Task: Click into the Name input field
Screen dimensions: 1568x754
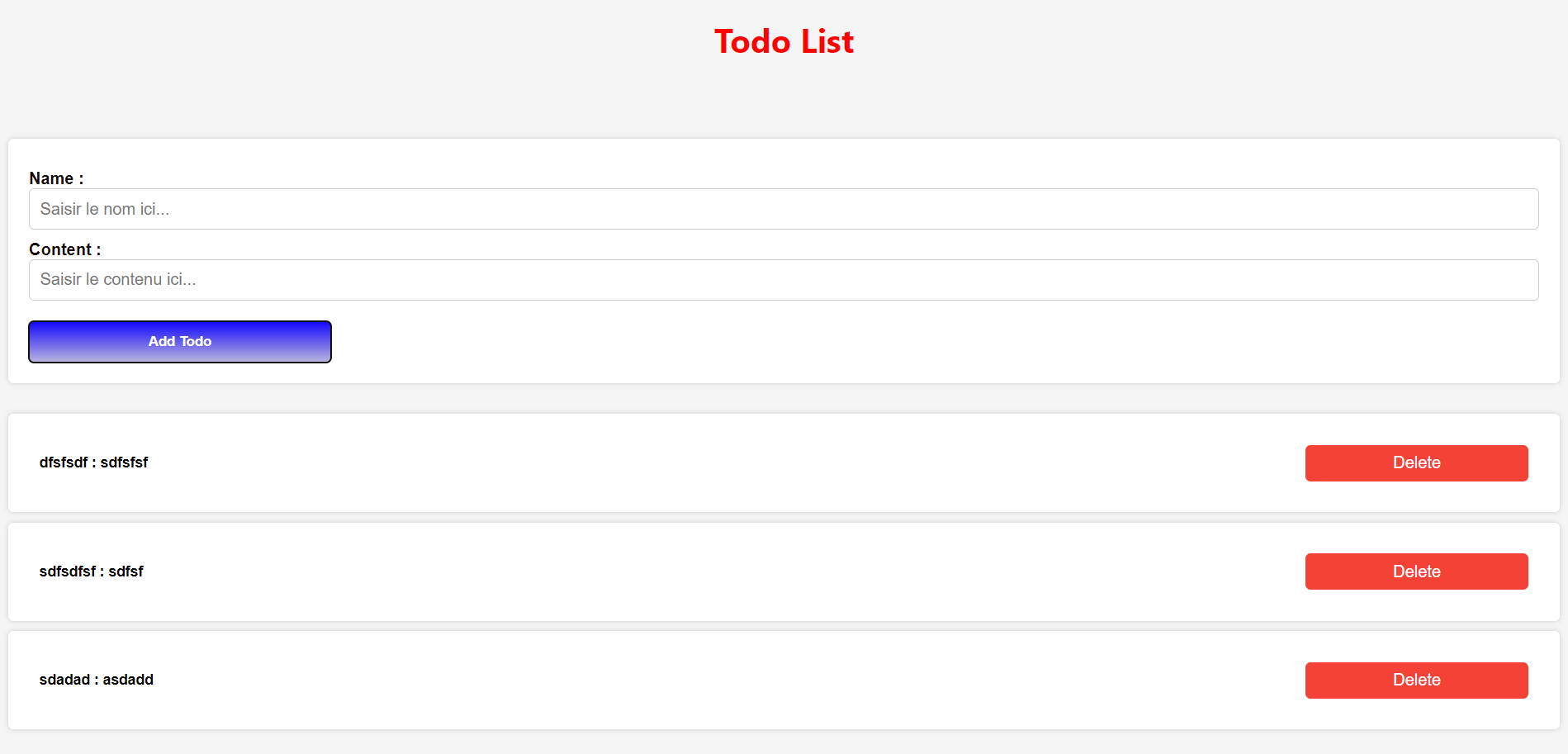Action: click(783, 209)
